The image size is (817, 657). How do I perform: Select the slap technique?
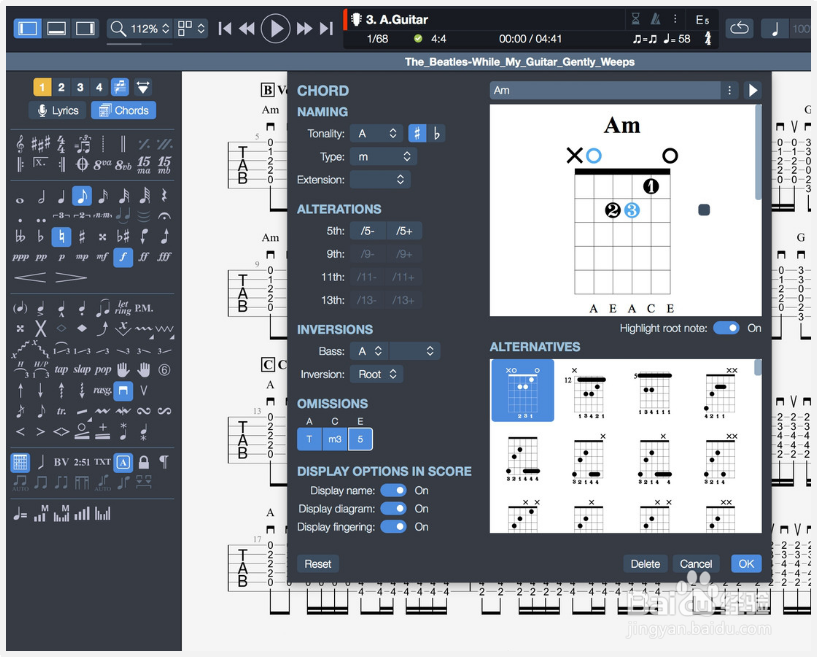[x=82, y=369]
